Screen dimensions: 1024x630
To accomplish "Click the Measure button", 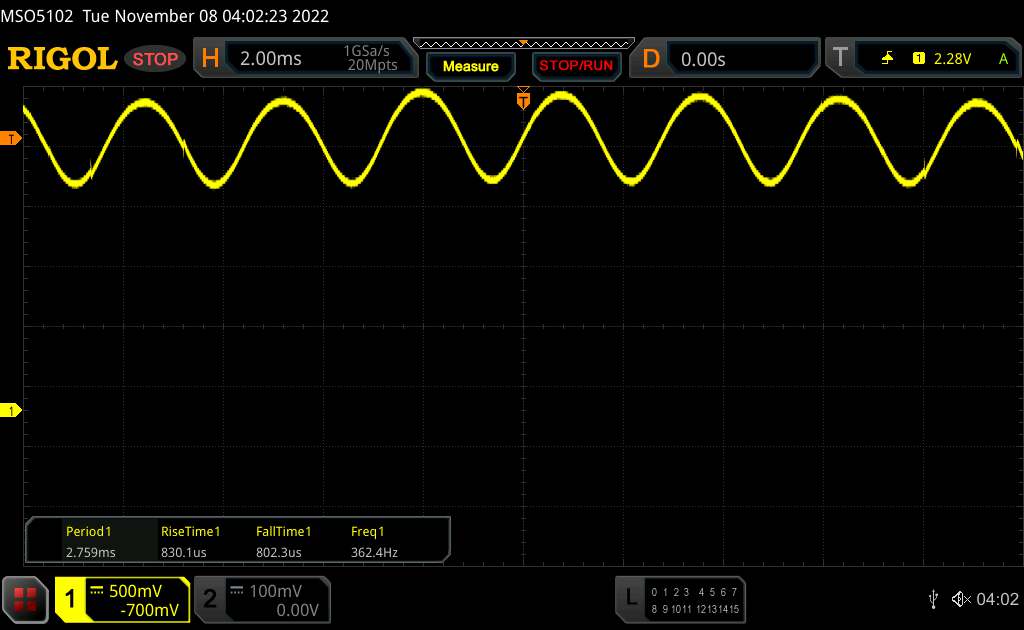I will click(470, 67).
